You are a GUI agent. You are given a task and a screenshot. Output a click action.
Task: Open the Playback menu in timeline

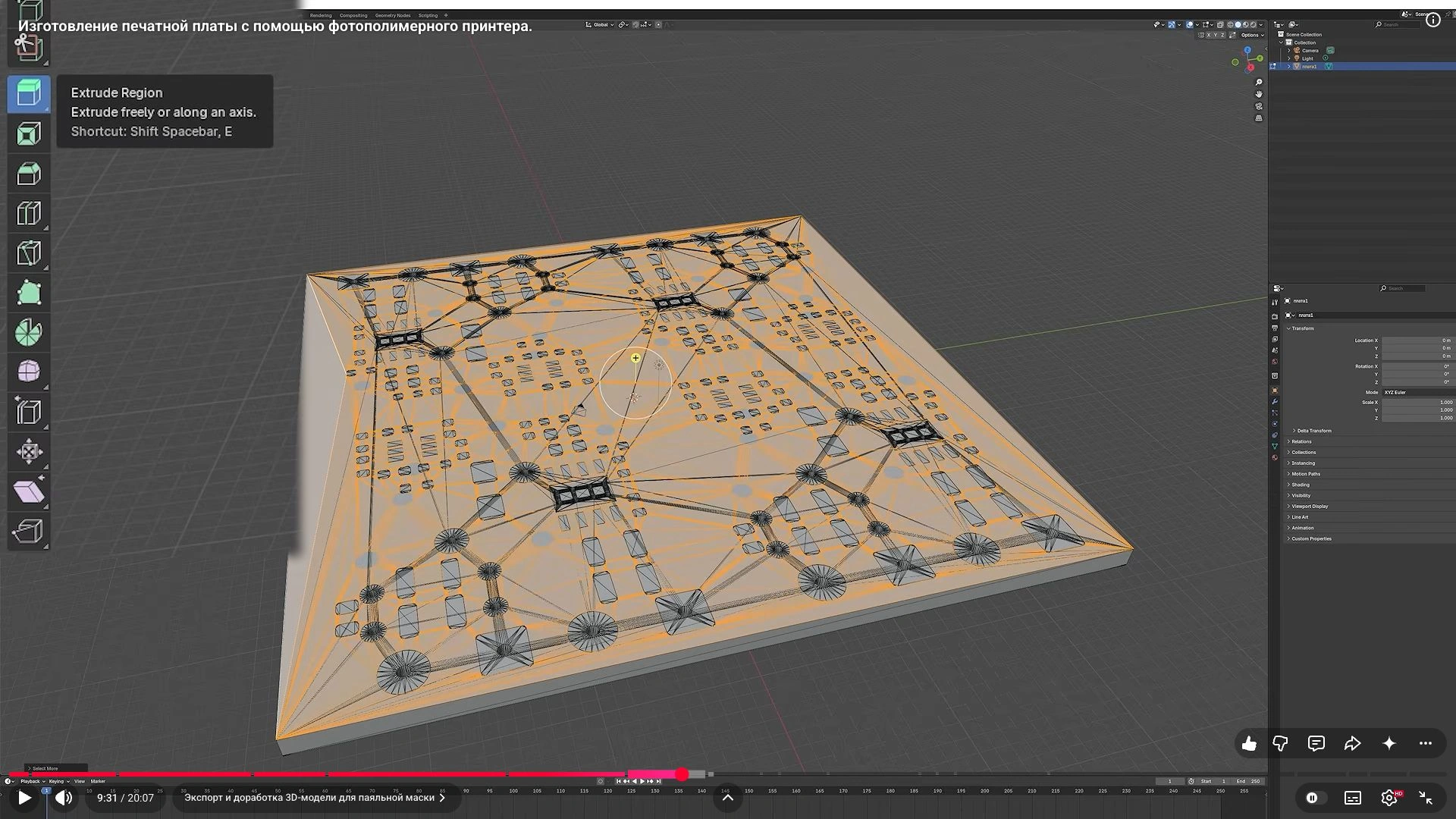[32, 781]
